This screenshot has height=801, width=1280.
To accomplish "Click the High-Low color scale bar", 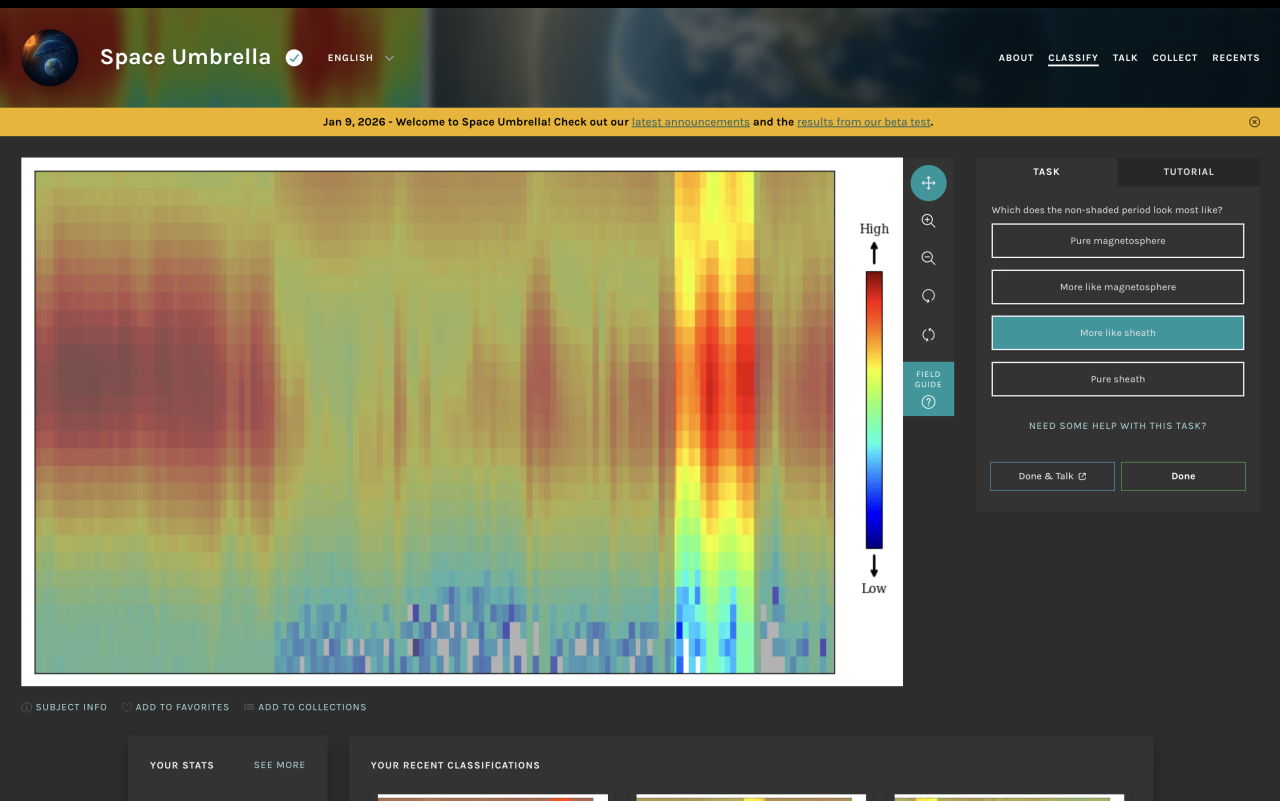I will [874, 410].
